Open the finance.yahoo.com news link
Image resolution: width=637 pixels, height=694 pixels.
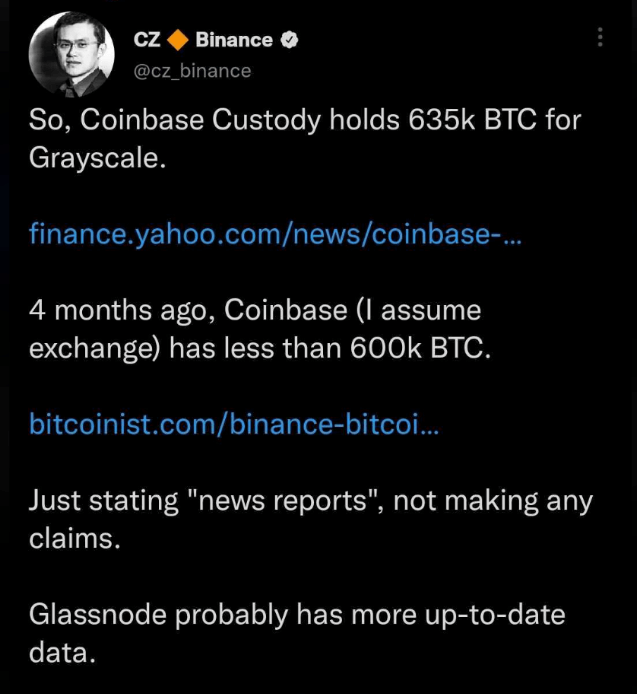click(271, 234)
